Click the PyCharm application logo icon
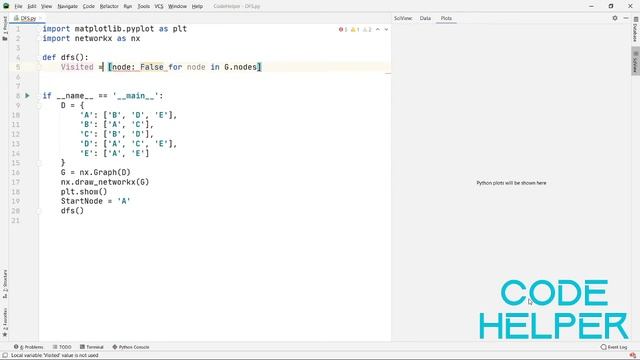Image resolution: width=640 pixels, height=360 pixels. 6,6
